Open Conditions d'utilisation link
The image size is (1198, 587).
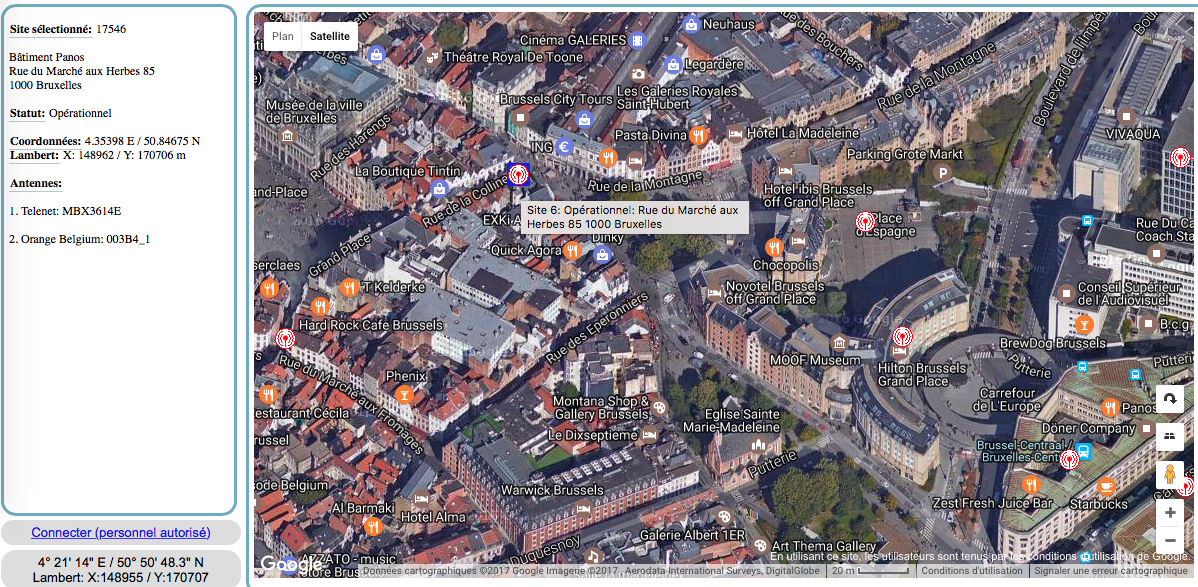(971, 570)
